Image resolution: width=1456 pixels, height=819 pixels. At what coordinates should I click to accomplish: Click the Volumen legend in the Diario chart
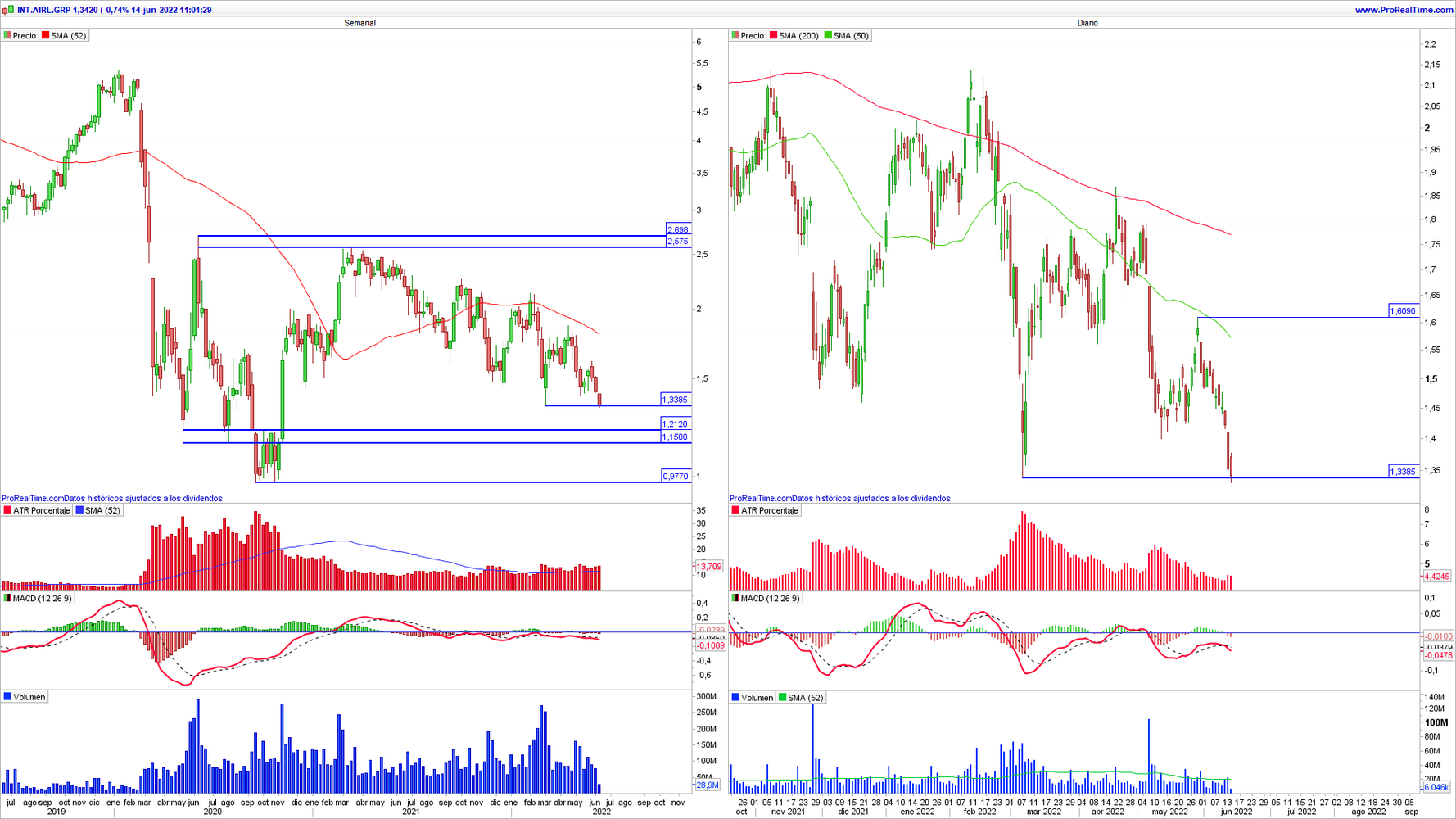pos(753,698)
